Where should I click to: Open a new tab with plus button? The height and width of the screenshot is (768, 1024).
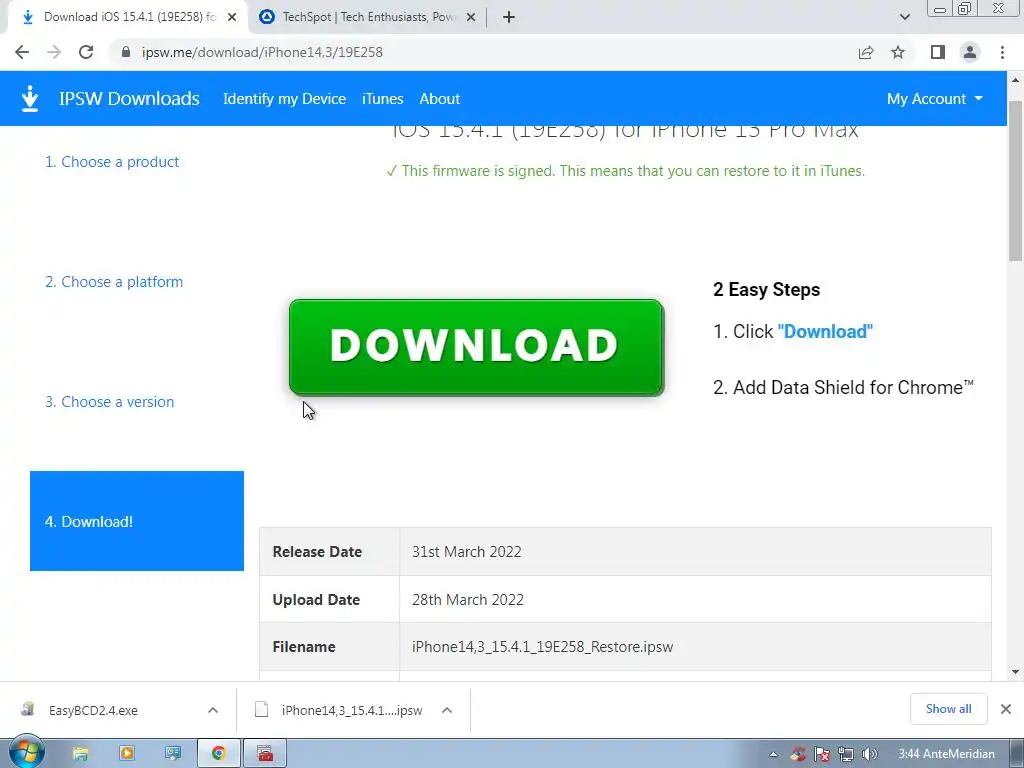[x=509, y=17]
